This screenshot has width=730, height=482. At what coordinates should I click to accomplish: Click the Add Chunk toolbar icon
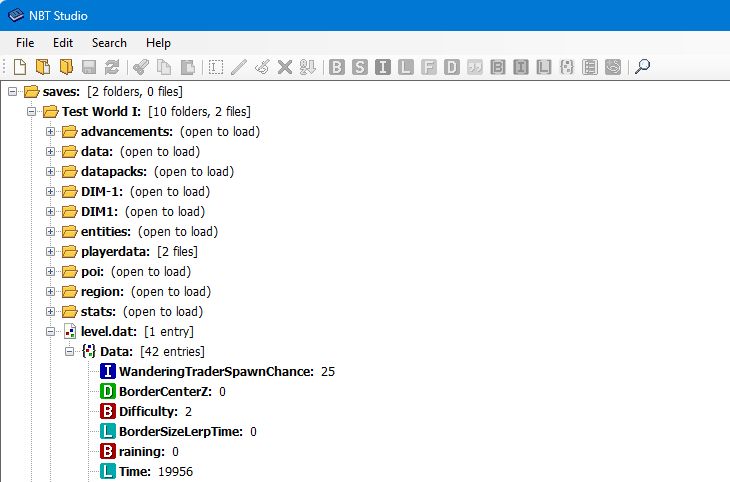pos(613,67)
